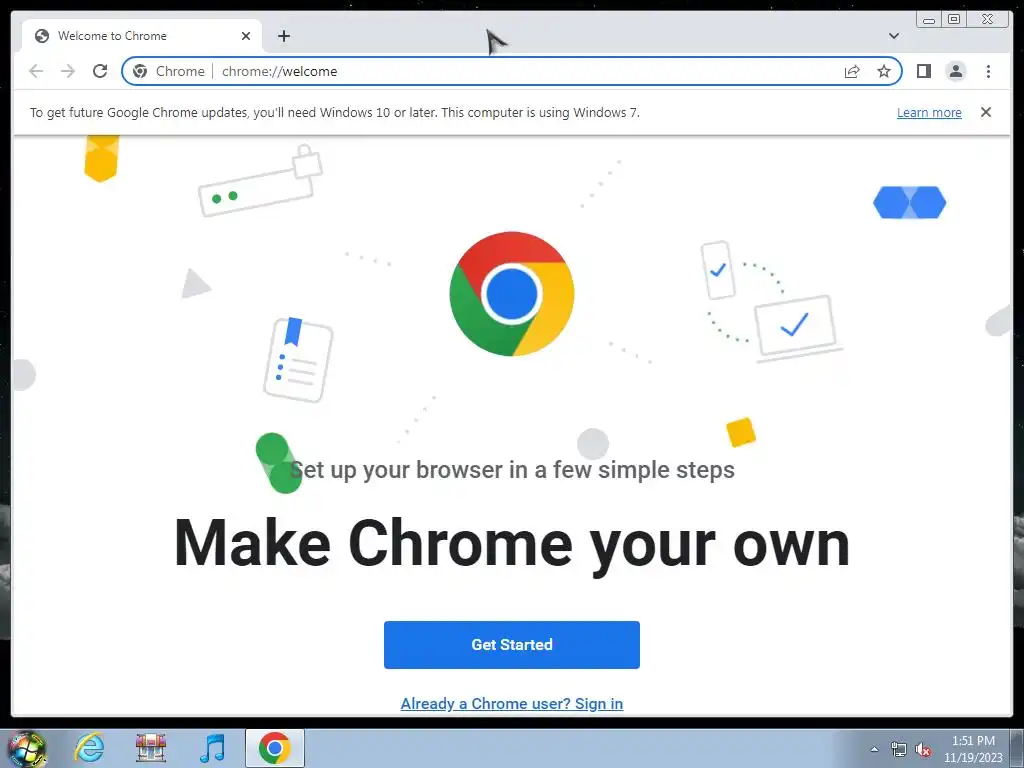Dismiss the Windows 7 update notice
Screen dimensions: 1024x768
point(985,112)
